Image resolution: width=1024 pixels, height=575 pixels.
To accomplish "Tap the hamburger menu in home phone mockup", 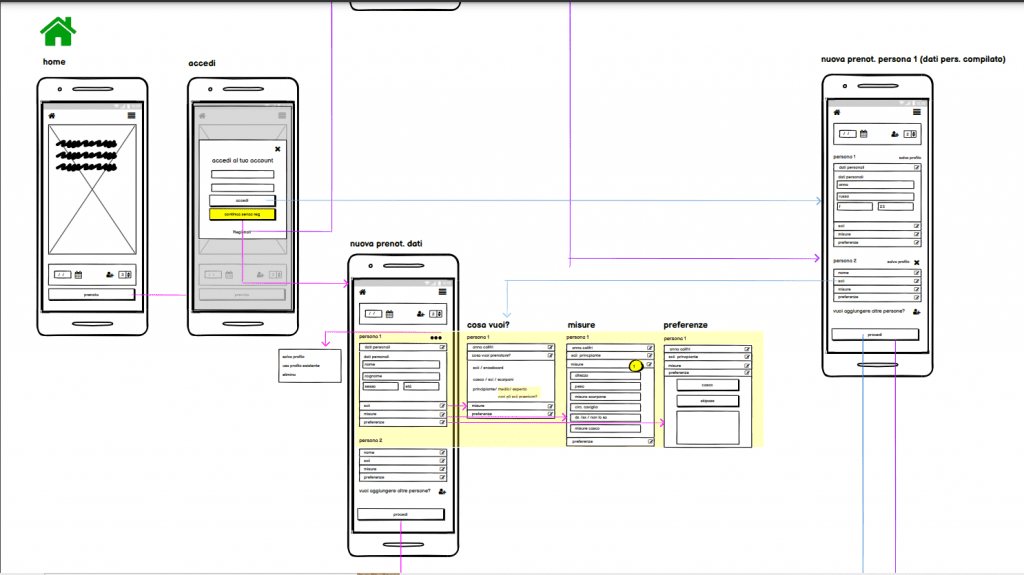I will pyautogui.click(x=131, y=116).
